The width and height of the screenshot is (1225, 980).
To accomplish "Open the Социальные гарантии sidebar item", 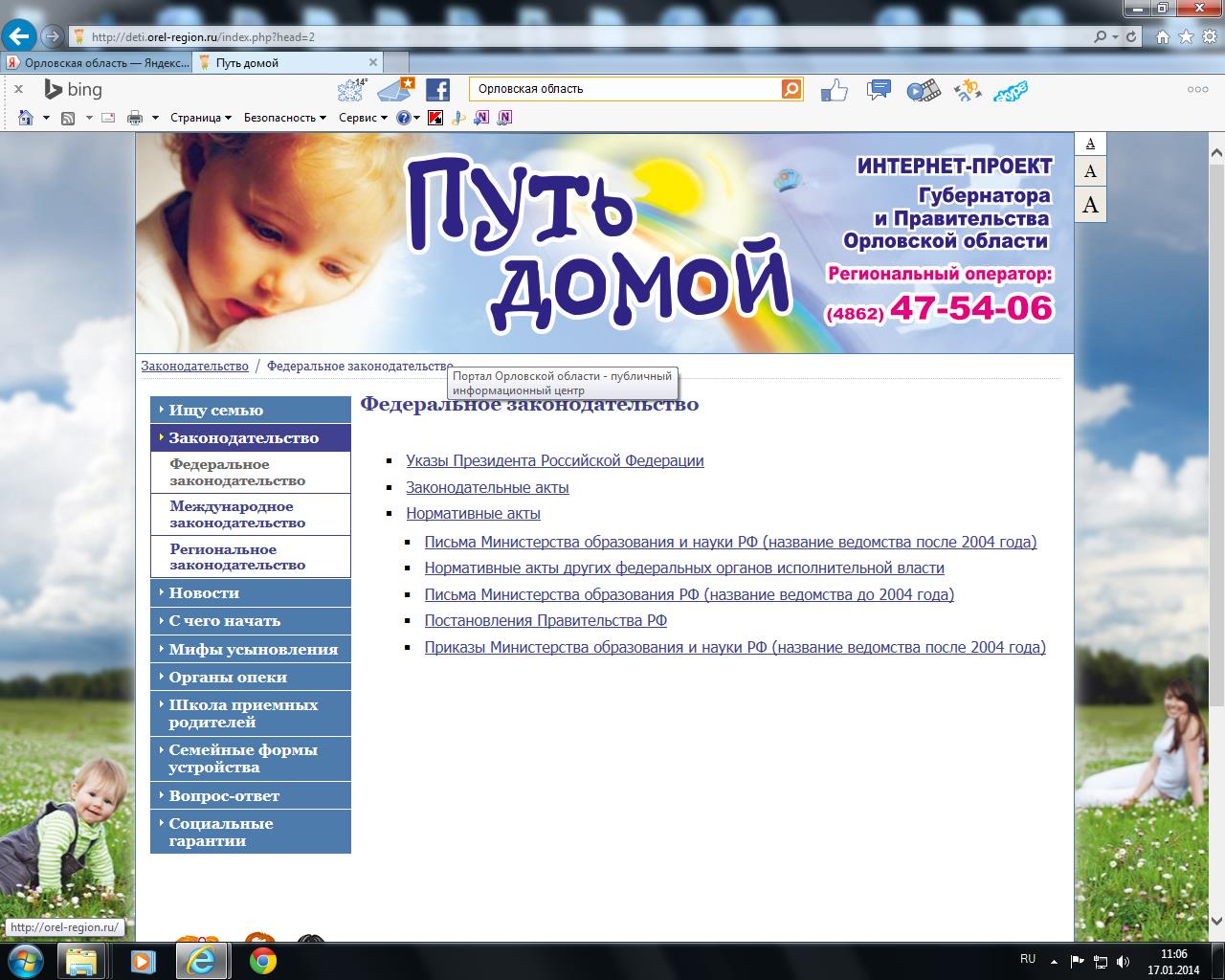I will click(251, 832).
